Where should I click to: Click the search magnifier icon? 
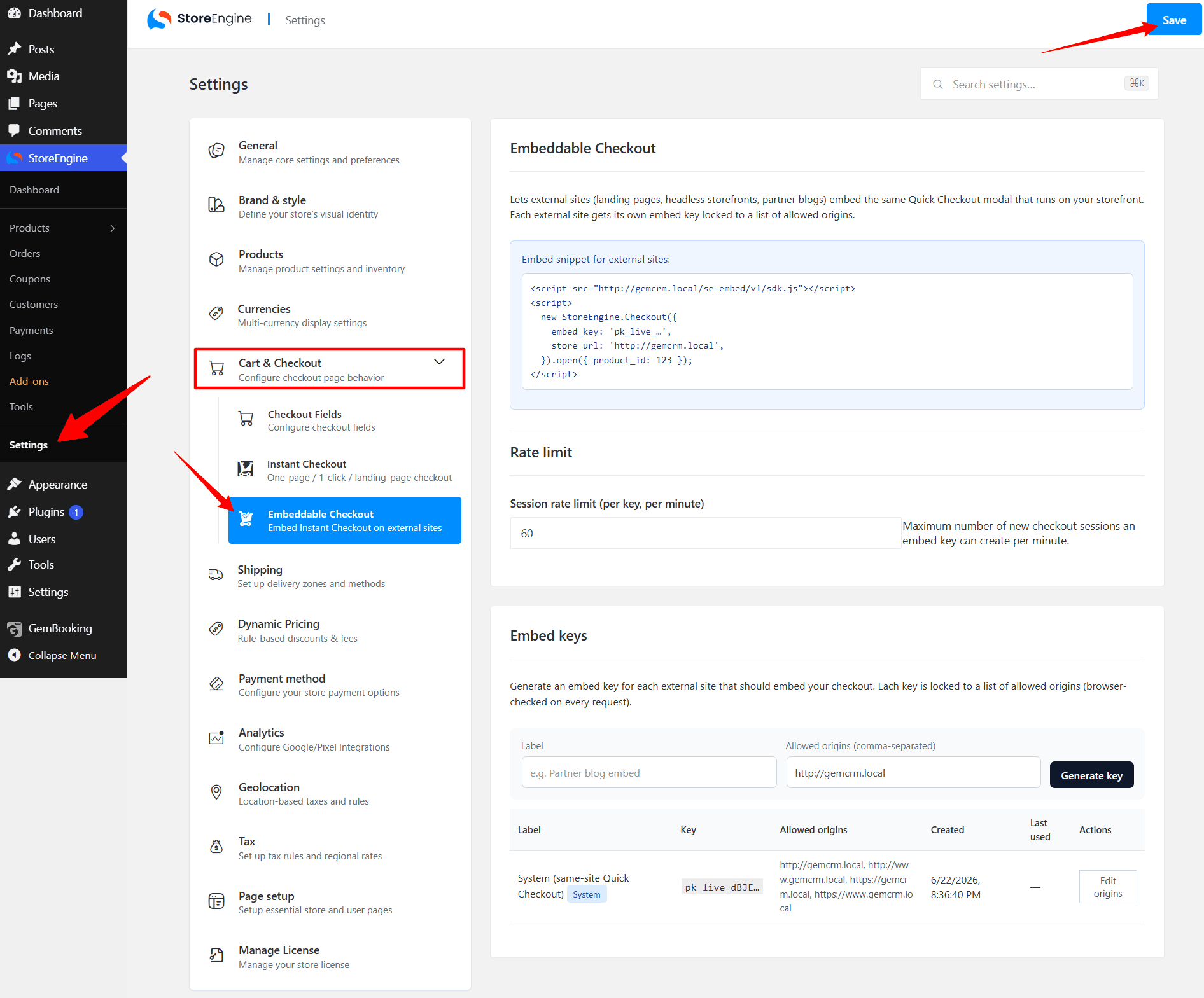[x=937, y=85]
